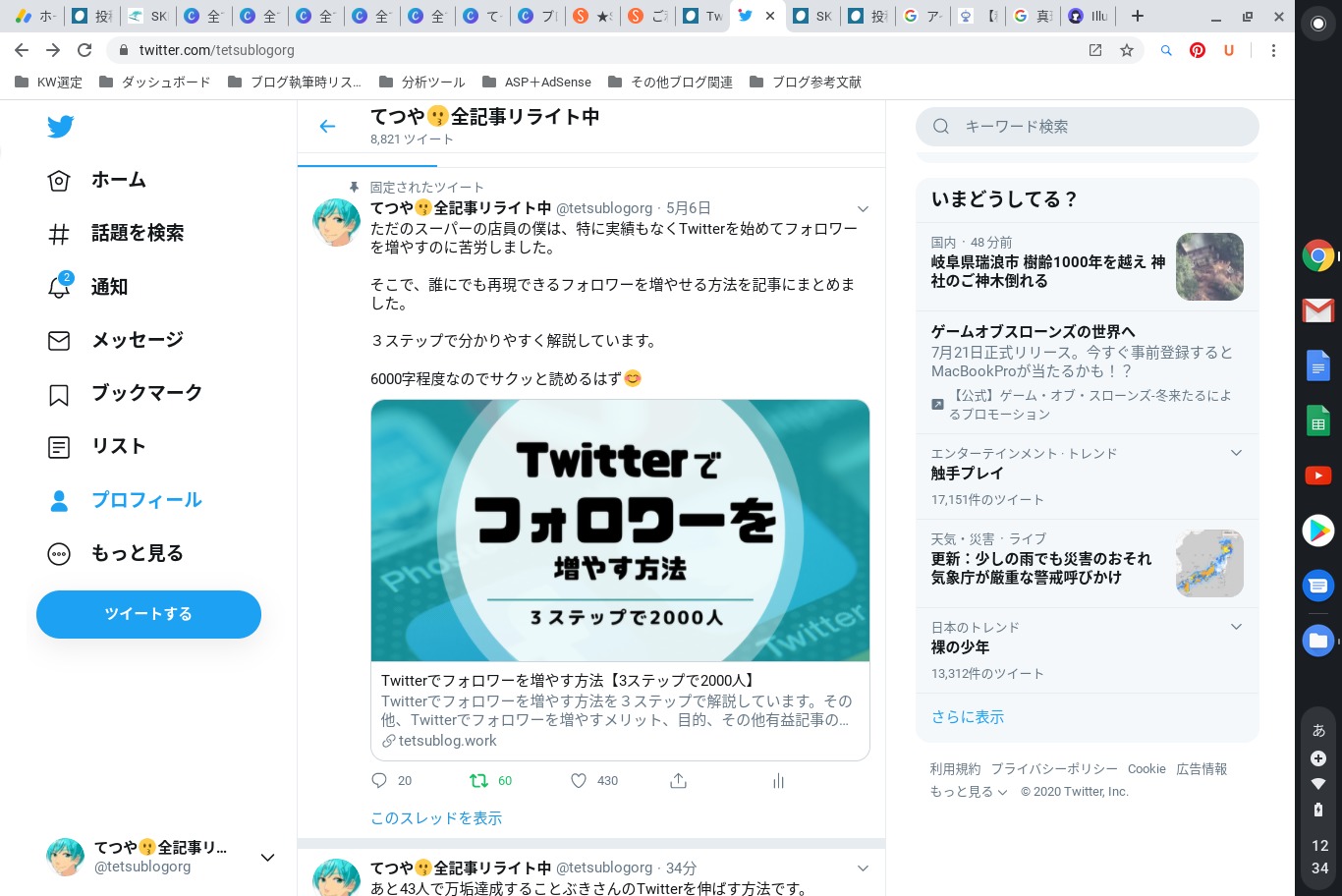
Task: Click the weather map thumbnail
Action: click(1209, 563)
